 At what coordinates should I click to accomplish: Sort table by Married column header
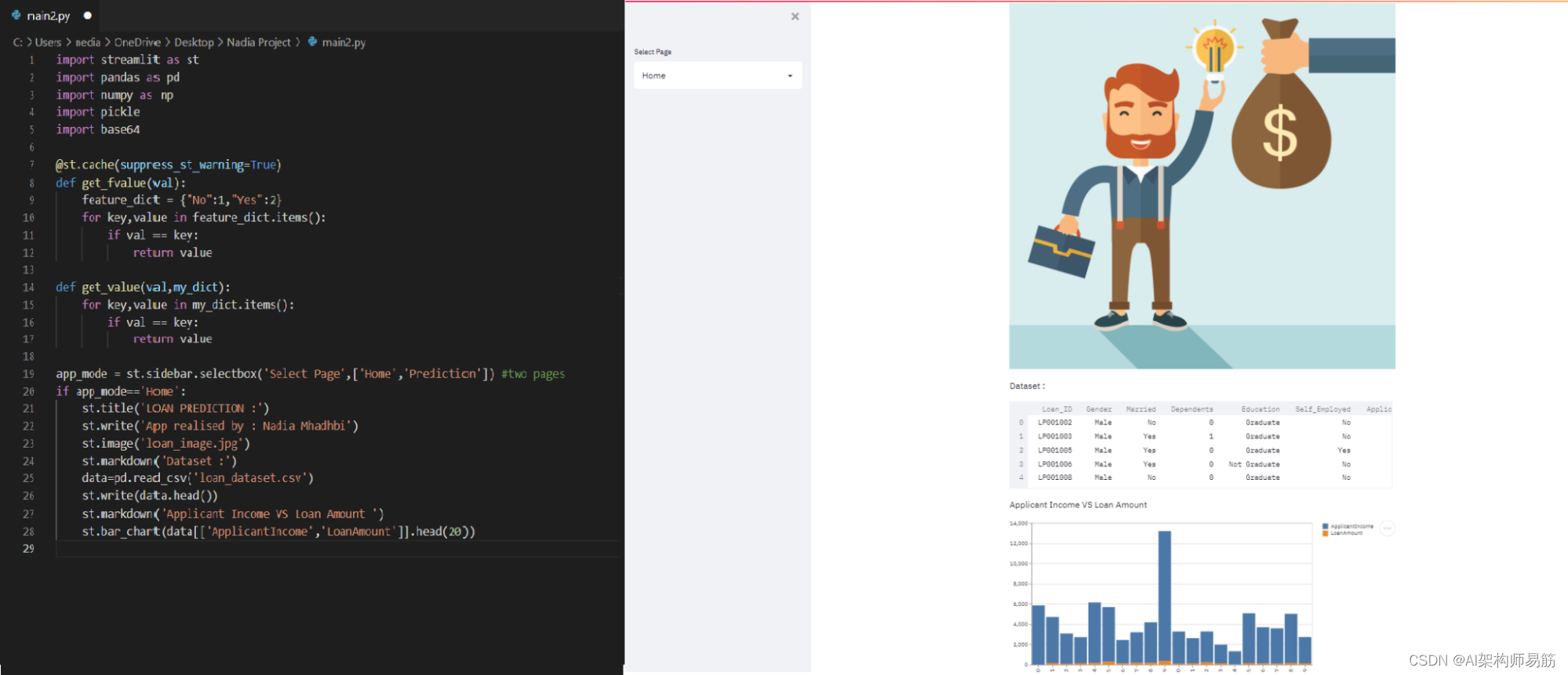point(1141,409)
